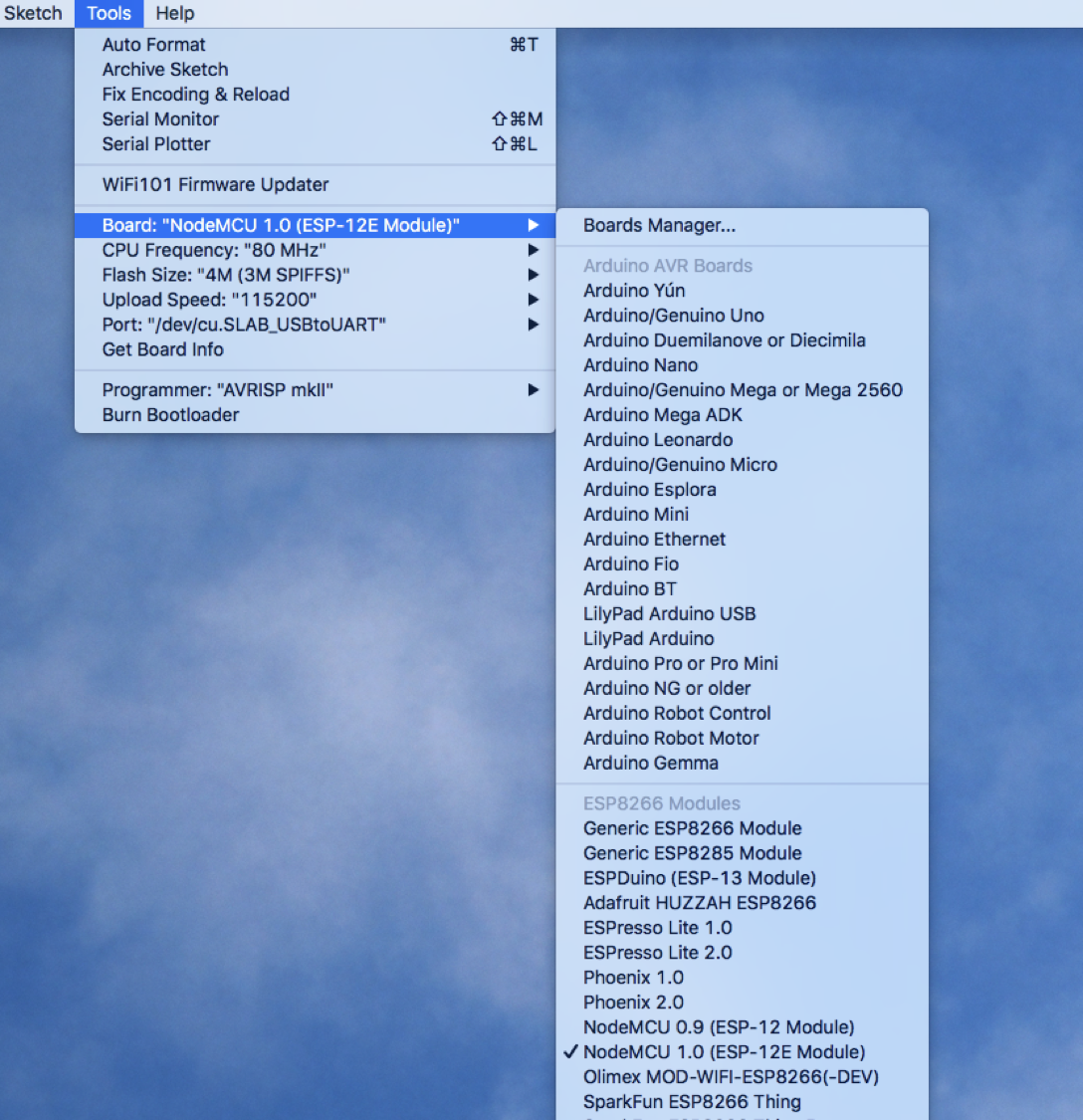Open the Serial Plotter

click(156, 143)
